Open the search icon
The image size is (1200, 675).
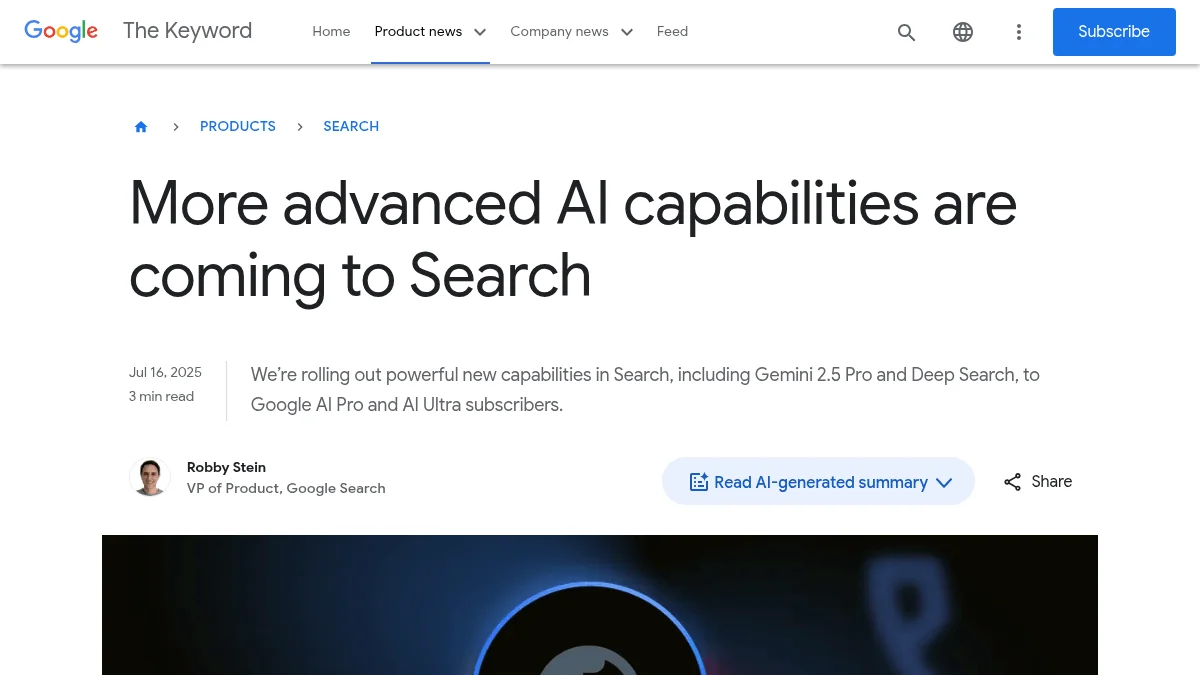(906, 32)
